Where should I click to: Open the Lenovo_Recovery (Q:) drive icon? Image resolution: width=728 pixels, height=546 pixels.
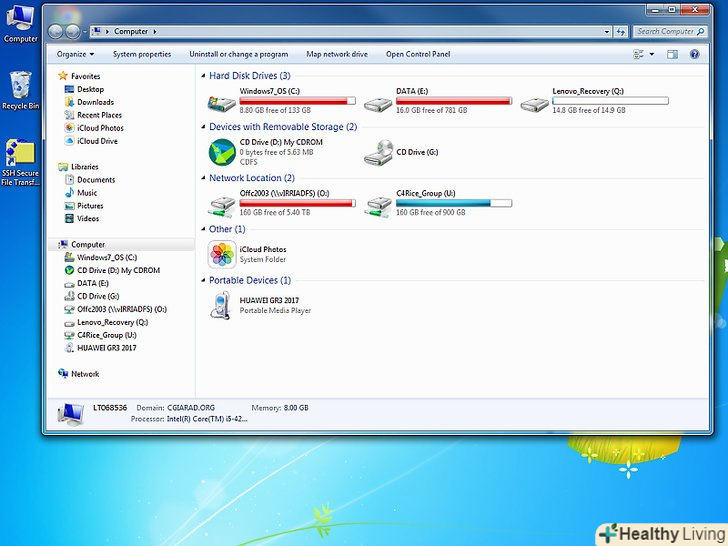534,104
